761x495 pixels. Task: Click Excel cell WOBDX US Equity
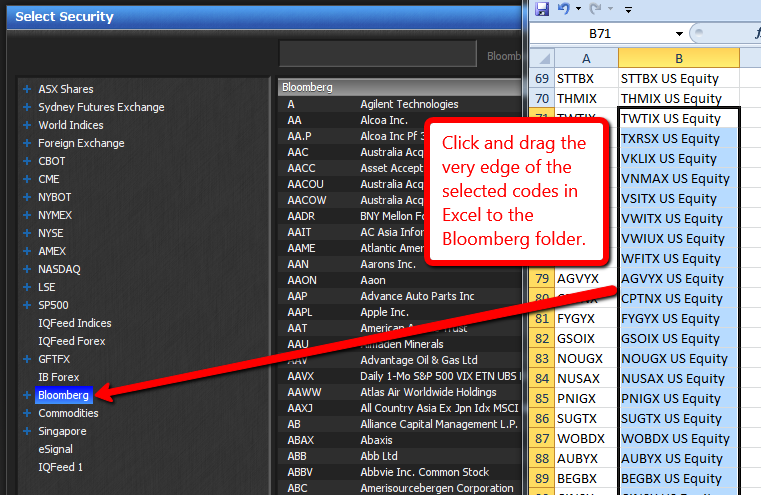pos(679,439)
